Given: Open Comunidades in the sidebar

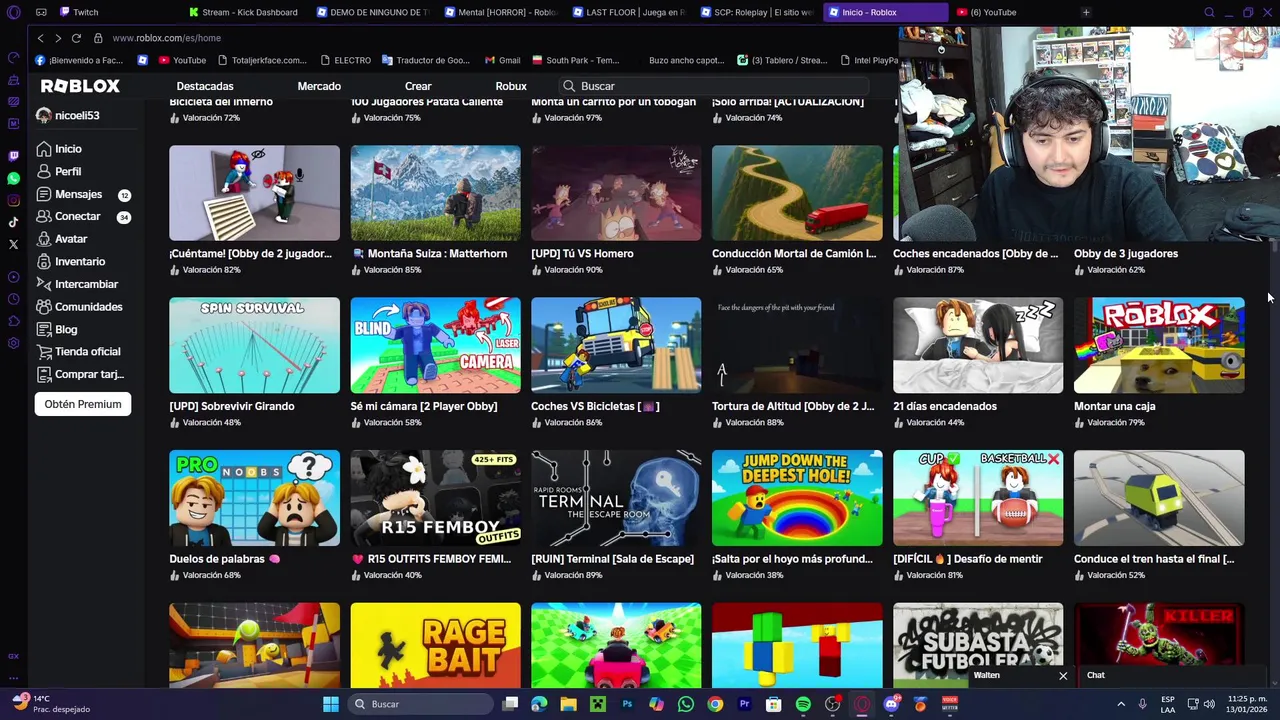Looking at the screenshot, I should [80, 307].
